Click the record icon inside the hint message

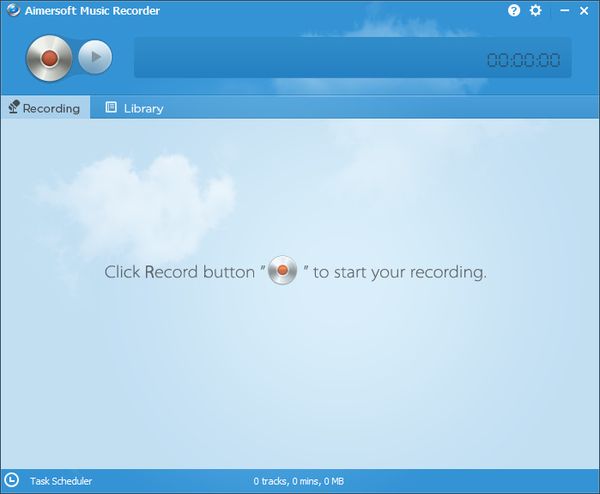click(x=282, y=270)
